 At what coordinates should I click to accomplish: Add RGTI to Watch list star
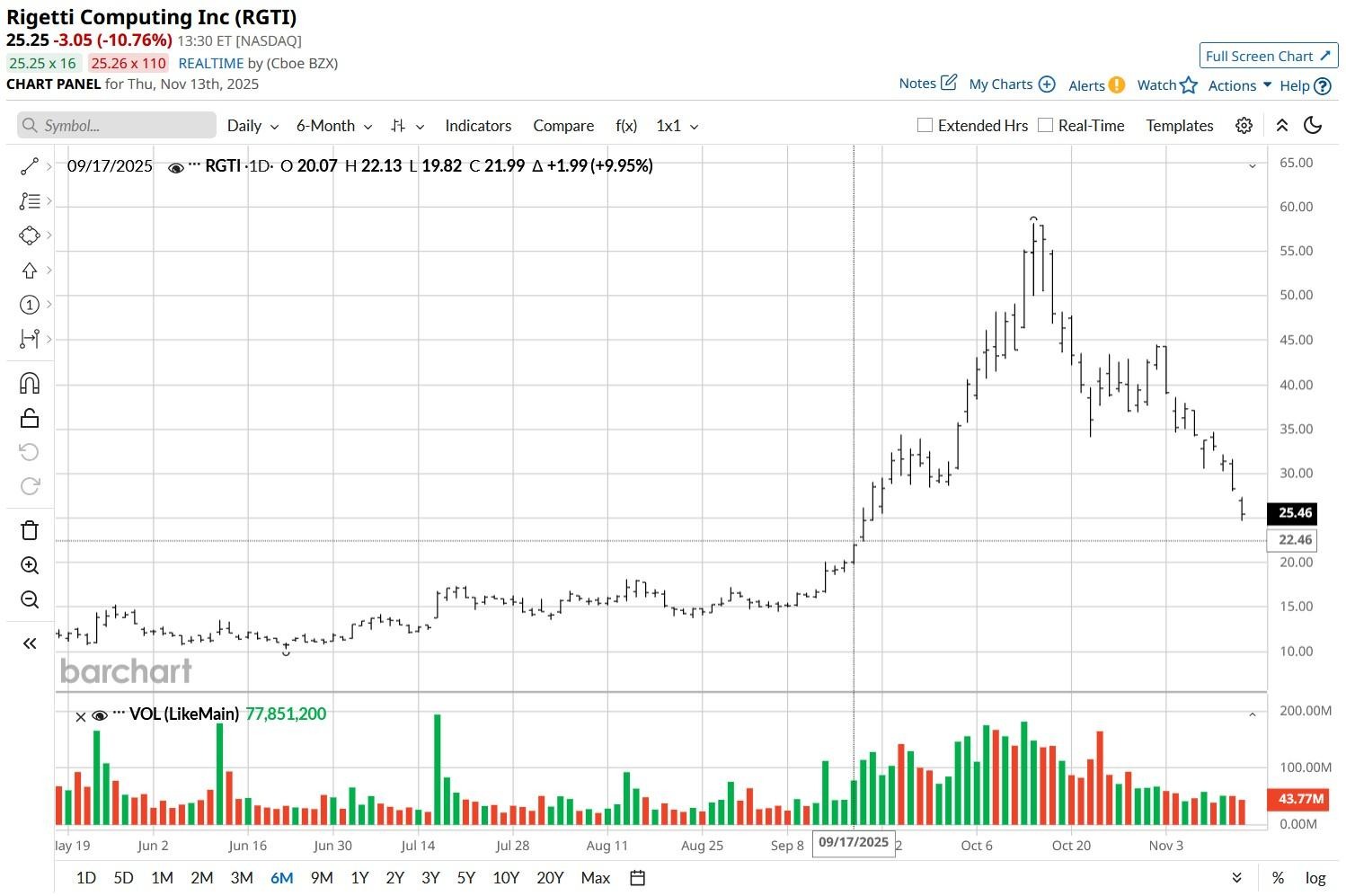pos(1189,84)
